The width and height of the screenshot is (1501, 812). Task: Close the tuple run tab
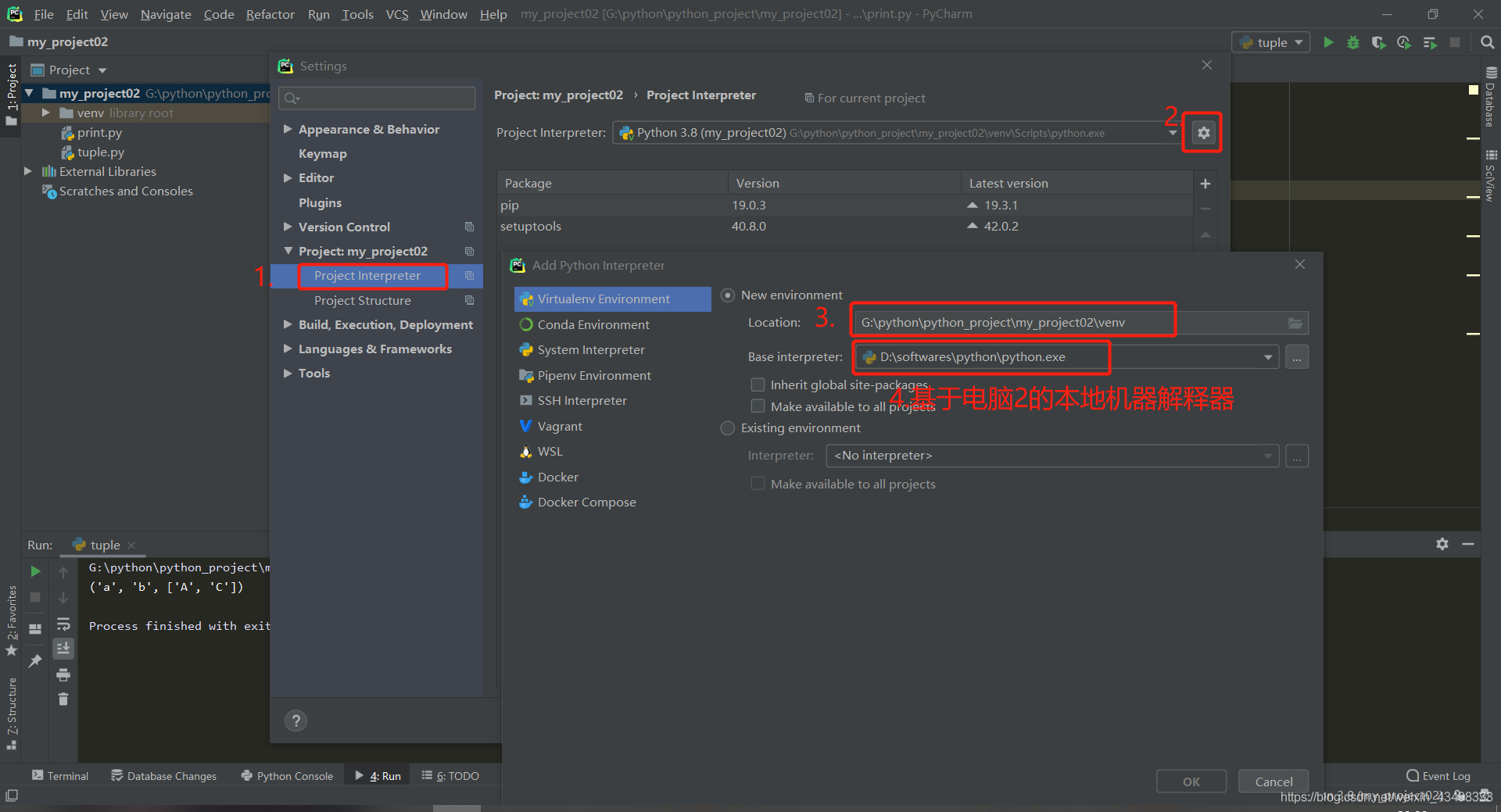point(131,546)
